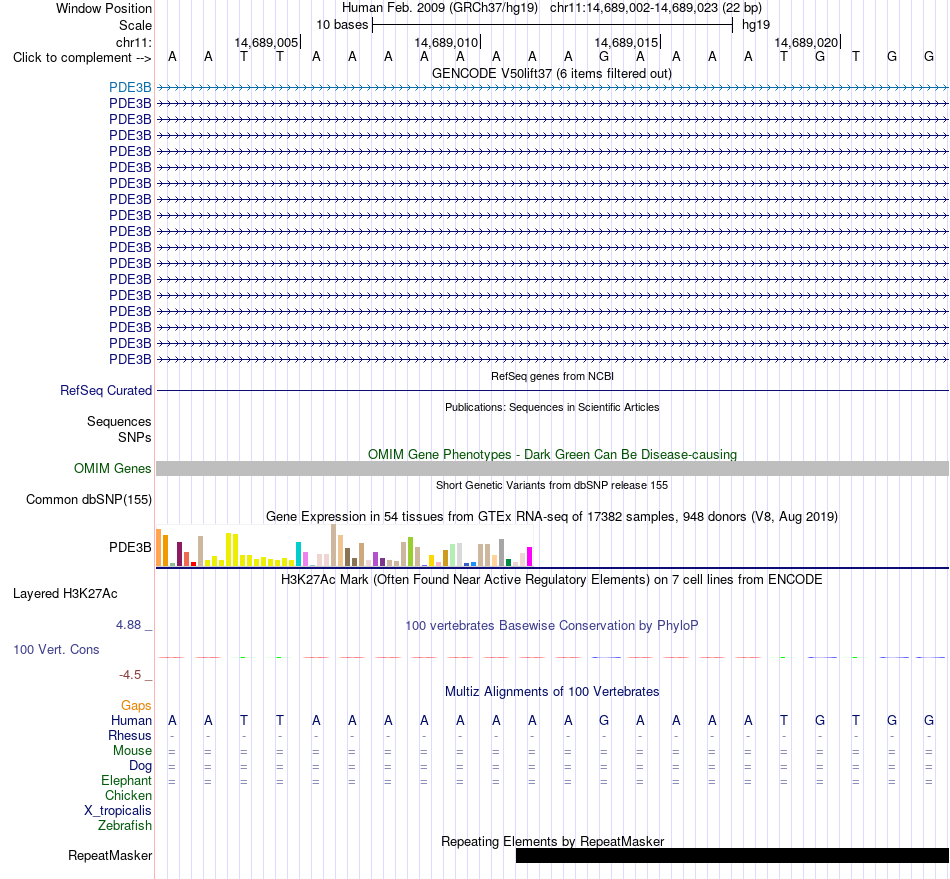The image size is (950, 879).
Task: Open 'Publications: Sequences in Scientific Articles' title
Action: (x=552, y=407)
